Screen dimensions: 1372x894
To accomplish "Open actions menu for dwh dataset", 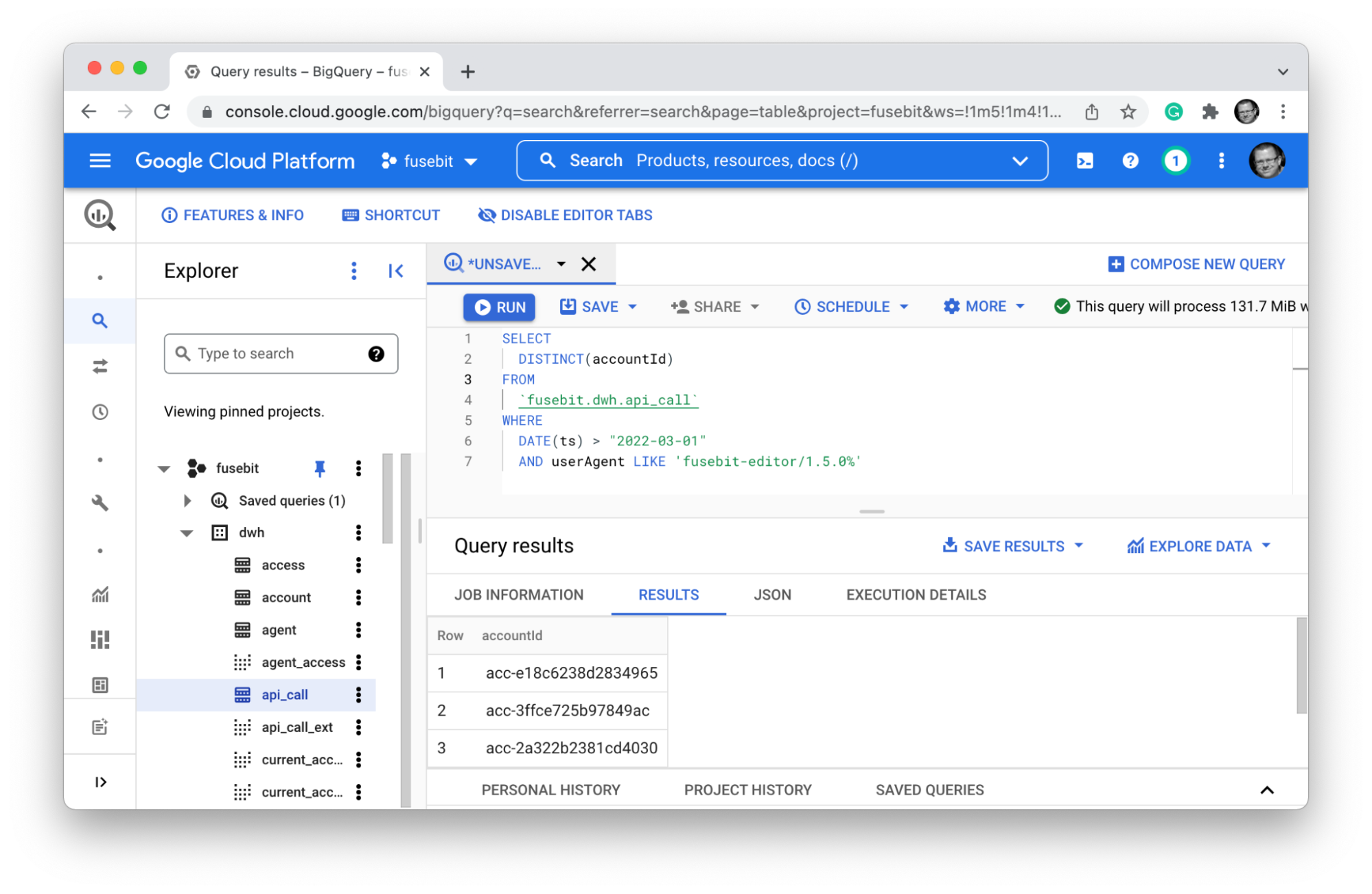I will 358,532.
